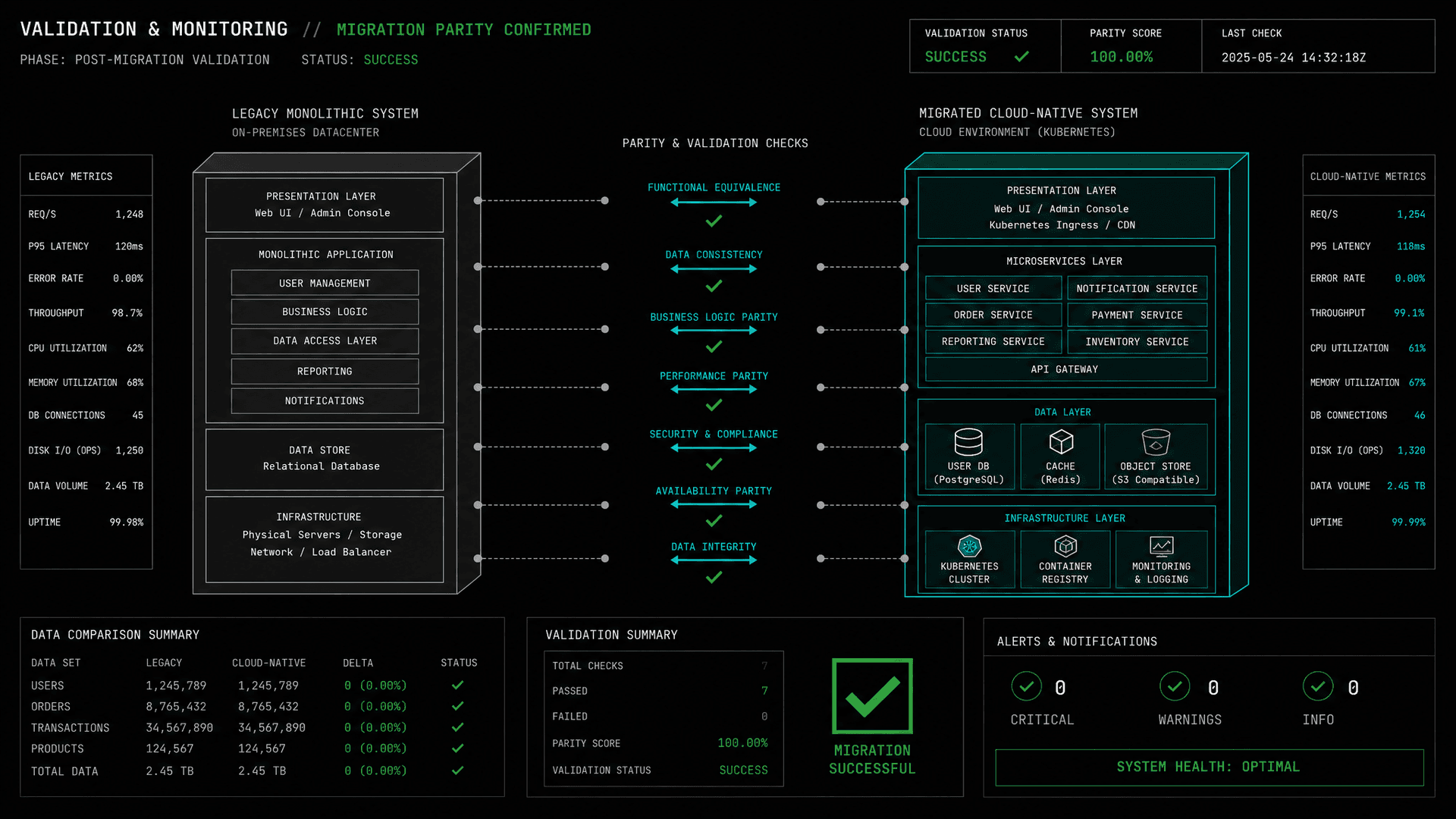Image resolution: width=1456 pixels, height=819 pixels.
Task: Click the ORDERS delta 0 (0.00%)
Action: 375,706
